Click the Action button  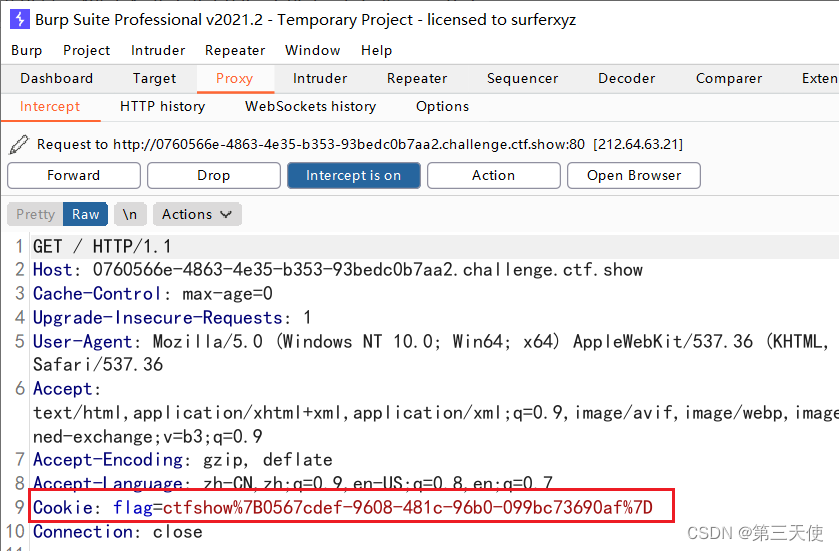click(x=494, y=175)
